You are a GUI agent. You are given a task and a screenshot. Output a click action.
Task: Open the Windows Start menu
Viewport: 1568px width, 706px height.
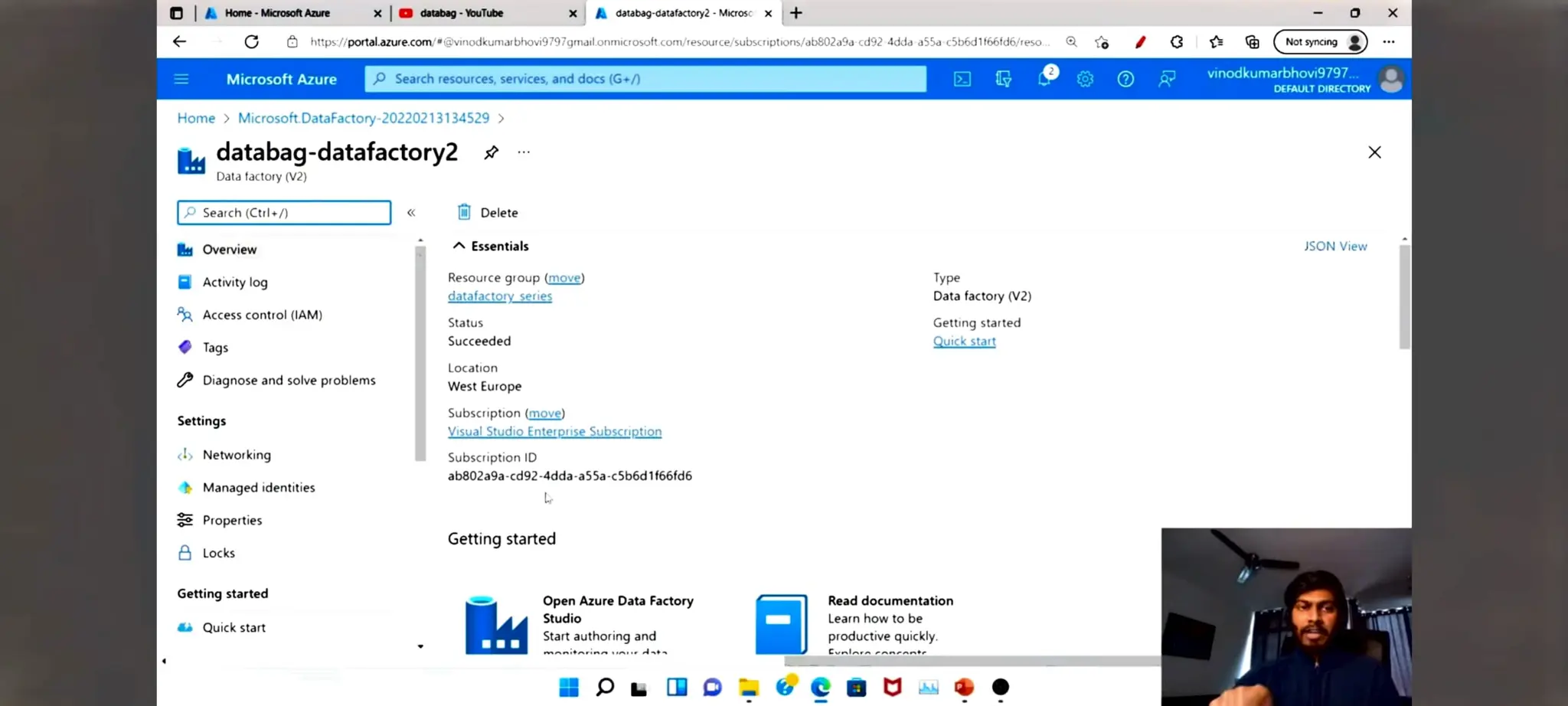[569, 687]
